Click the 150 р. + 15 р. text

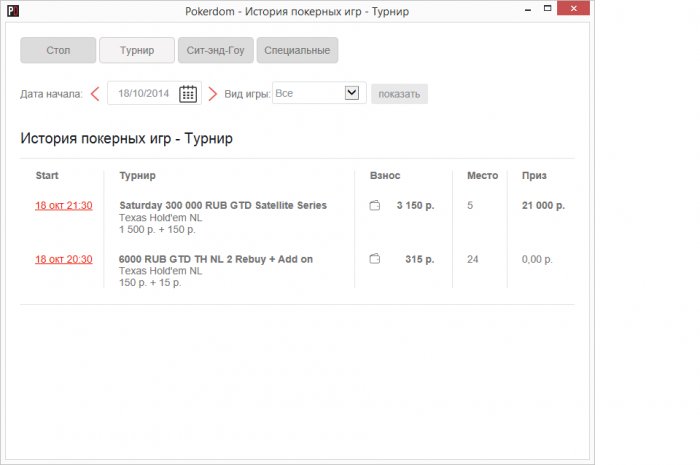[150, 282]
